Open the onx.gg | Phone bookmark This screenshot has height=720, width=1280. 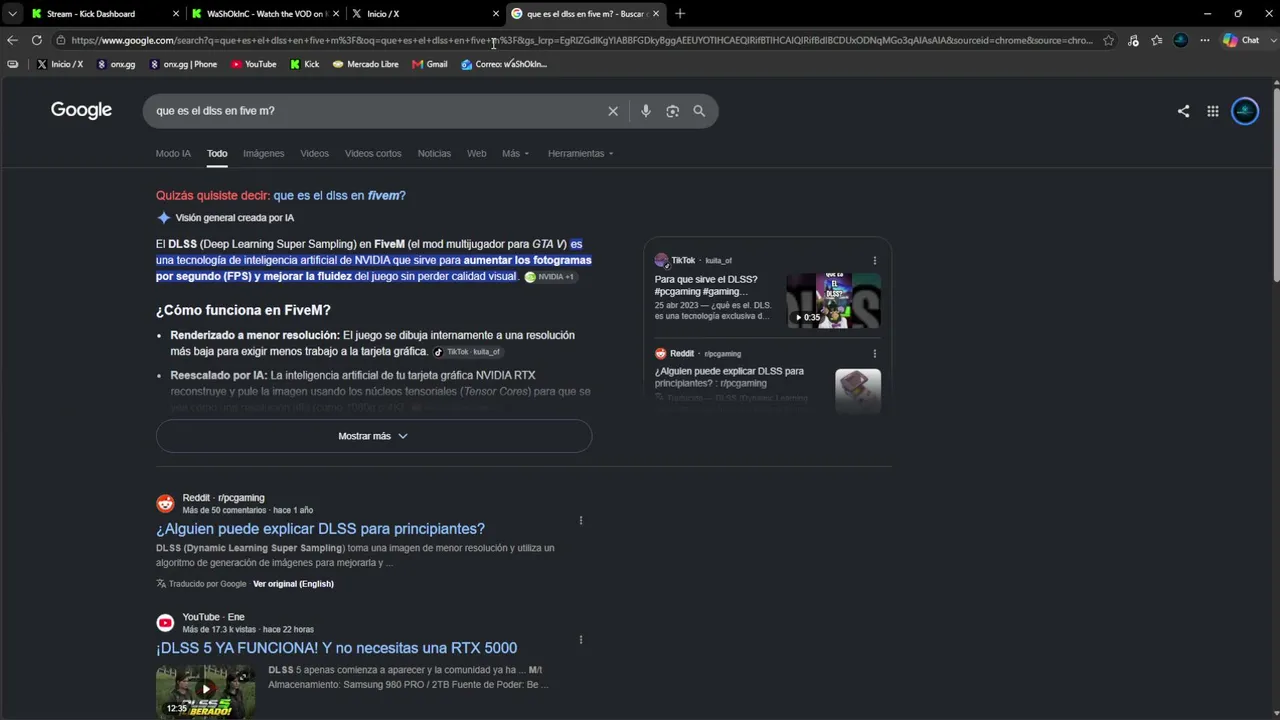point(183,64)
